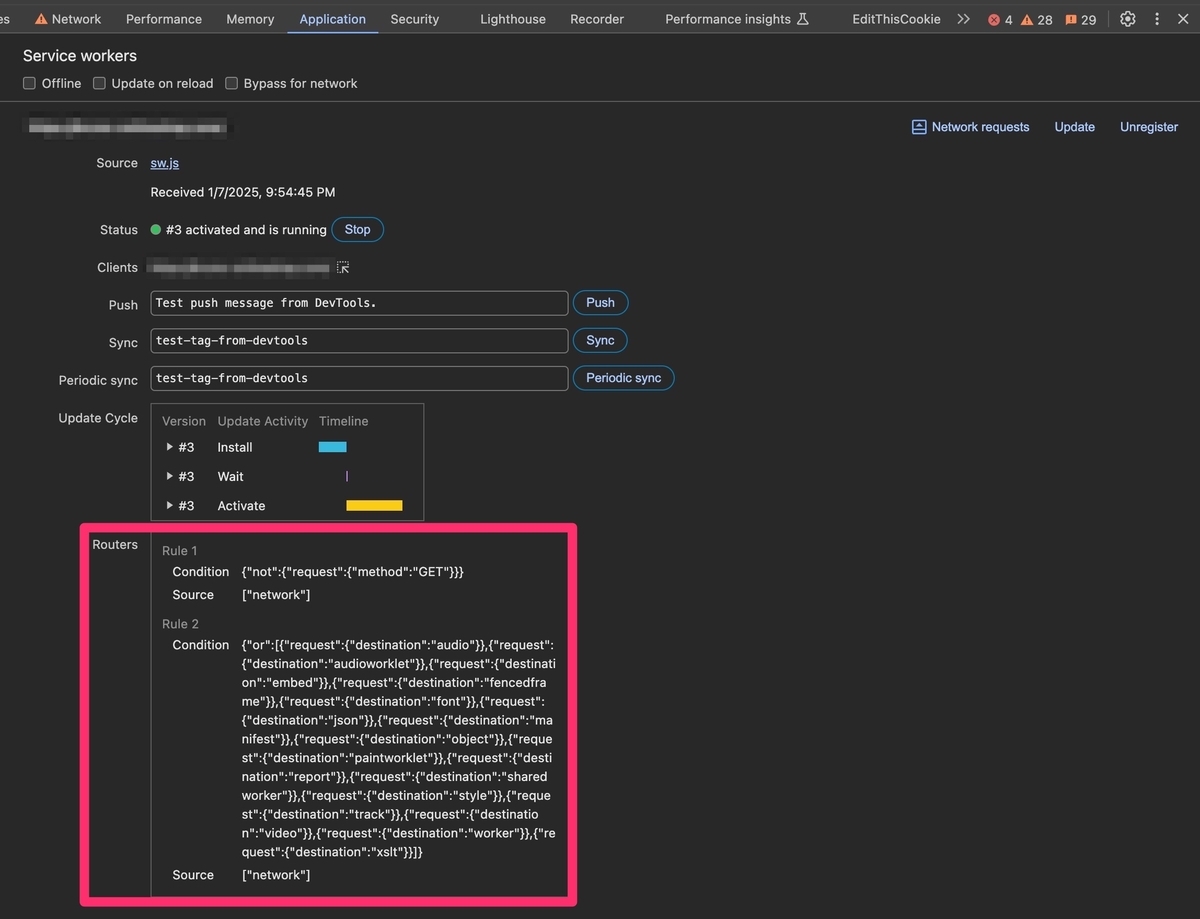The image size is (1200, 919).
Task: Open the EditThisCookie tab
Action: tap(896, 19)
